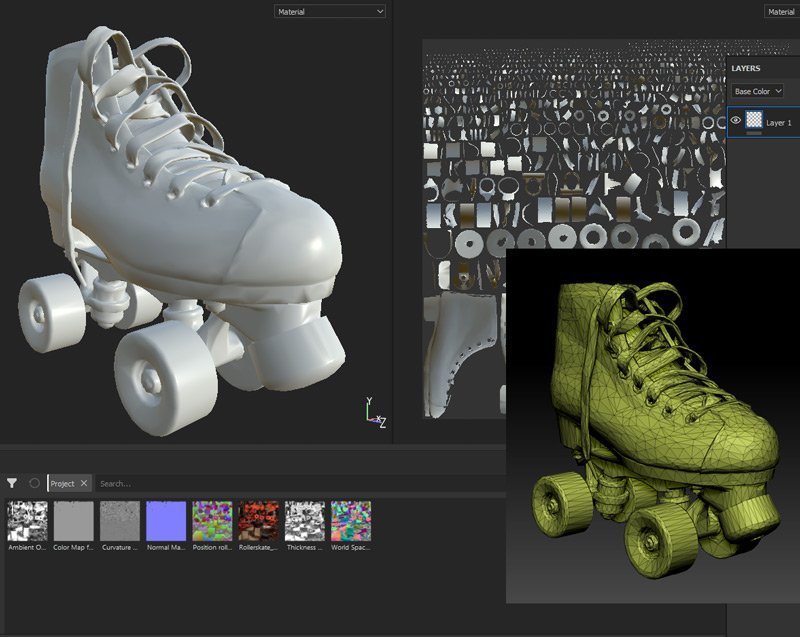Image resolution: width=800 pixels, height=637 pixels.
Task: Close the Project shelf filter tag
Action: point(84,483)
